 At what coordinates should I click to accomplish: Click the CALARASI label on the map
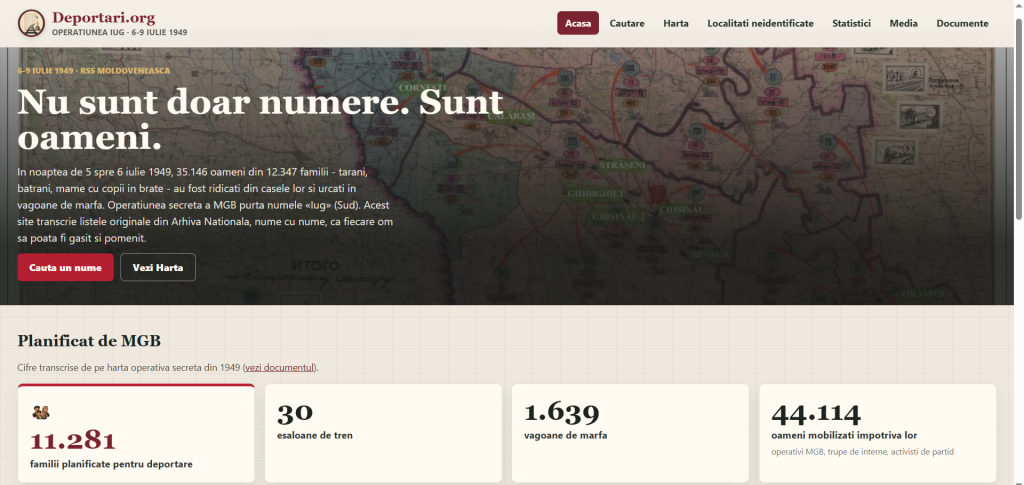click(x=511, y=116)
